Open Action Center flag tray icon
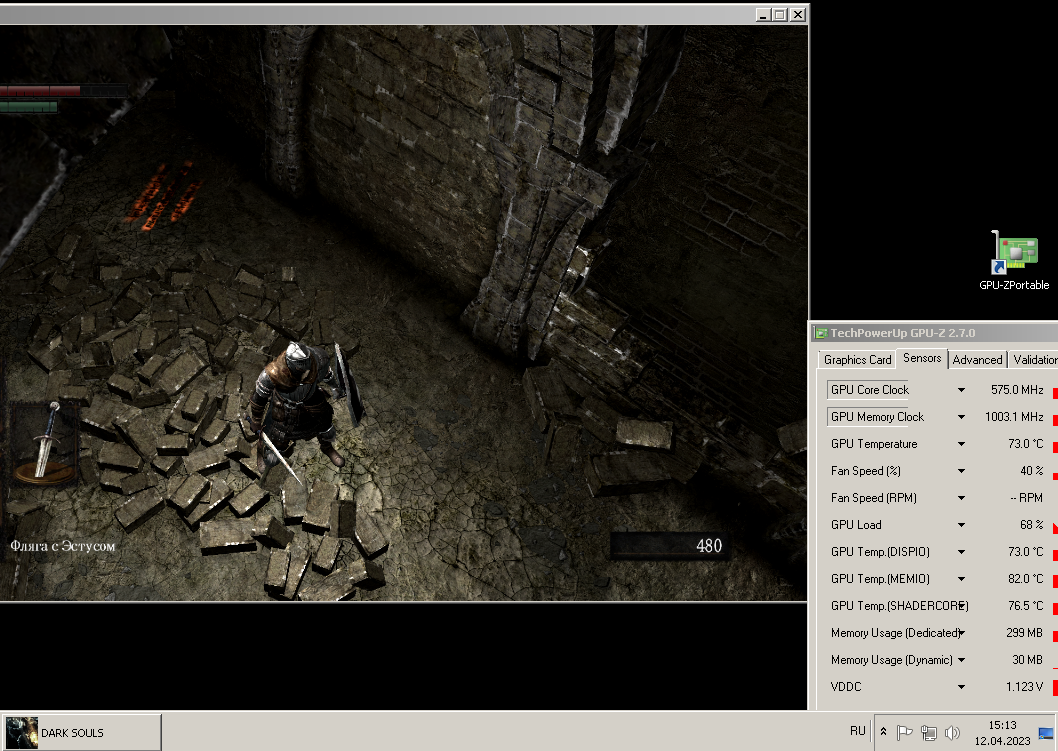 coord(904,732)
